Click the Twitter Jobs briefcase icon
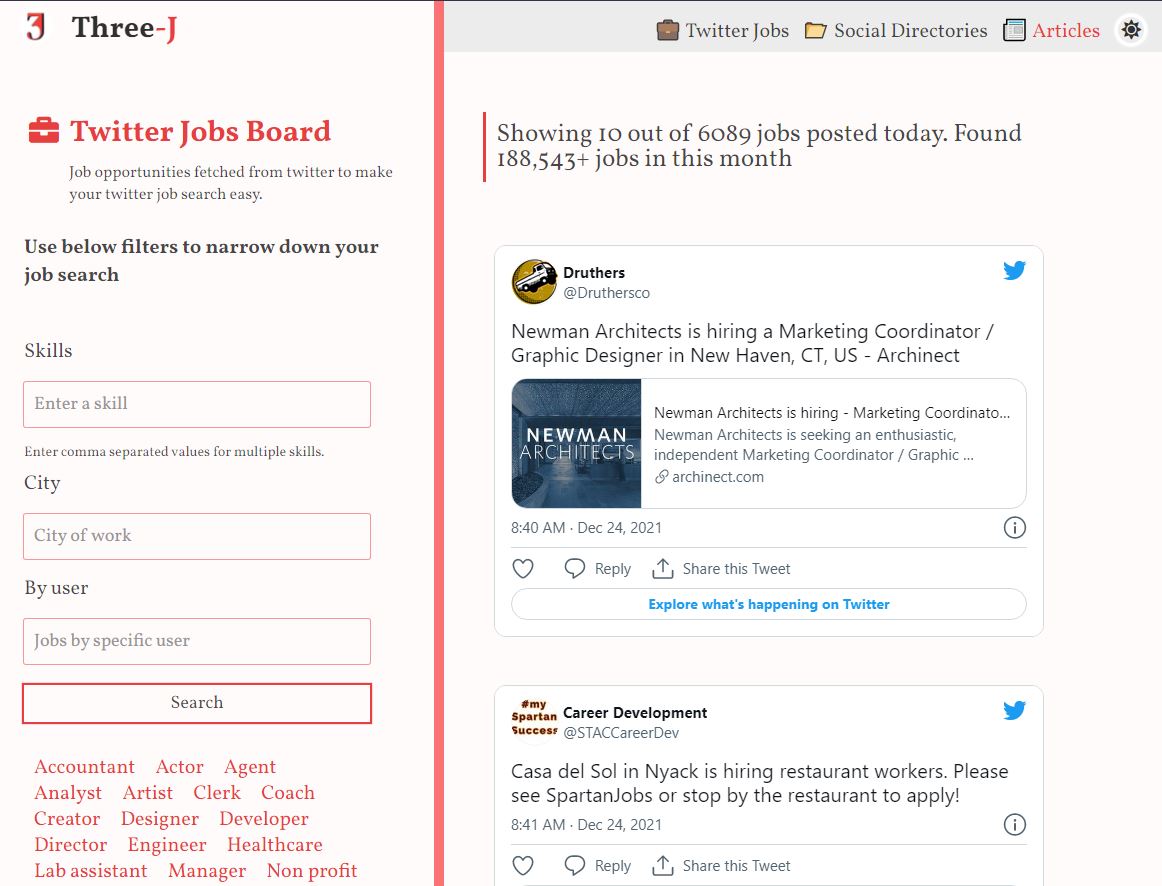1162x886 pixels. [x=668, y=30]
